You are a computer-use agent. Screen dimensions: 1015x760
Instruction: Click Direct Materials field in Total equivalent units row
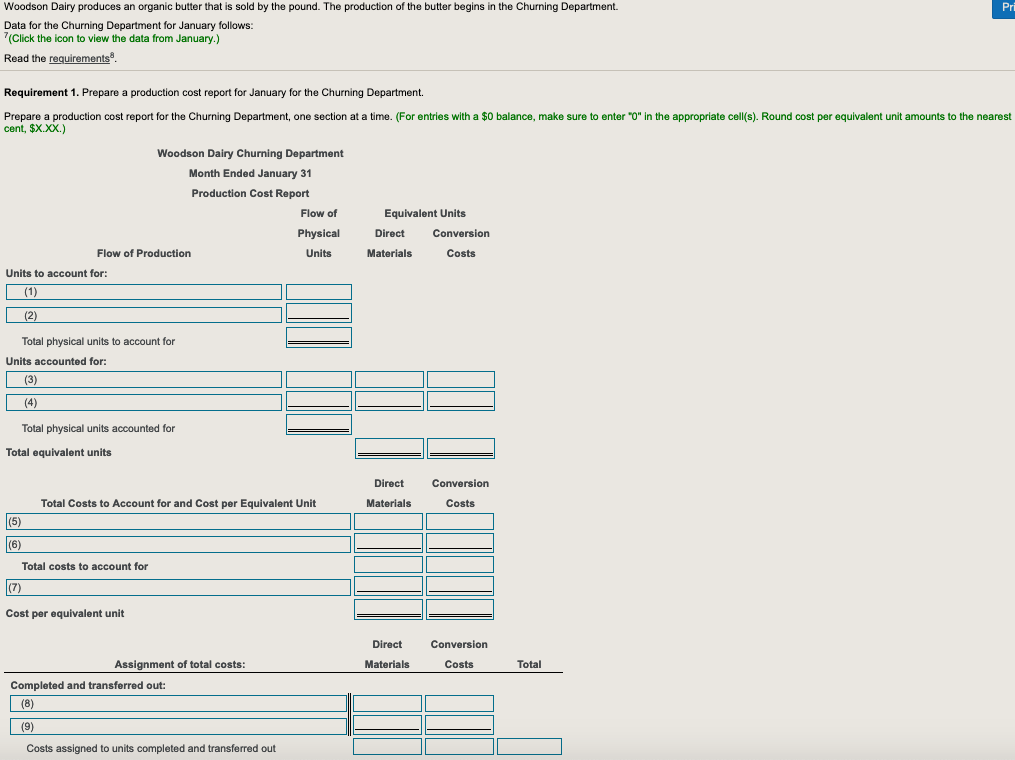[x=389, y=448]
